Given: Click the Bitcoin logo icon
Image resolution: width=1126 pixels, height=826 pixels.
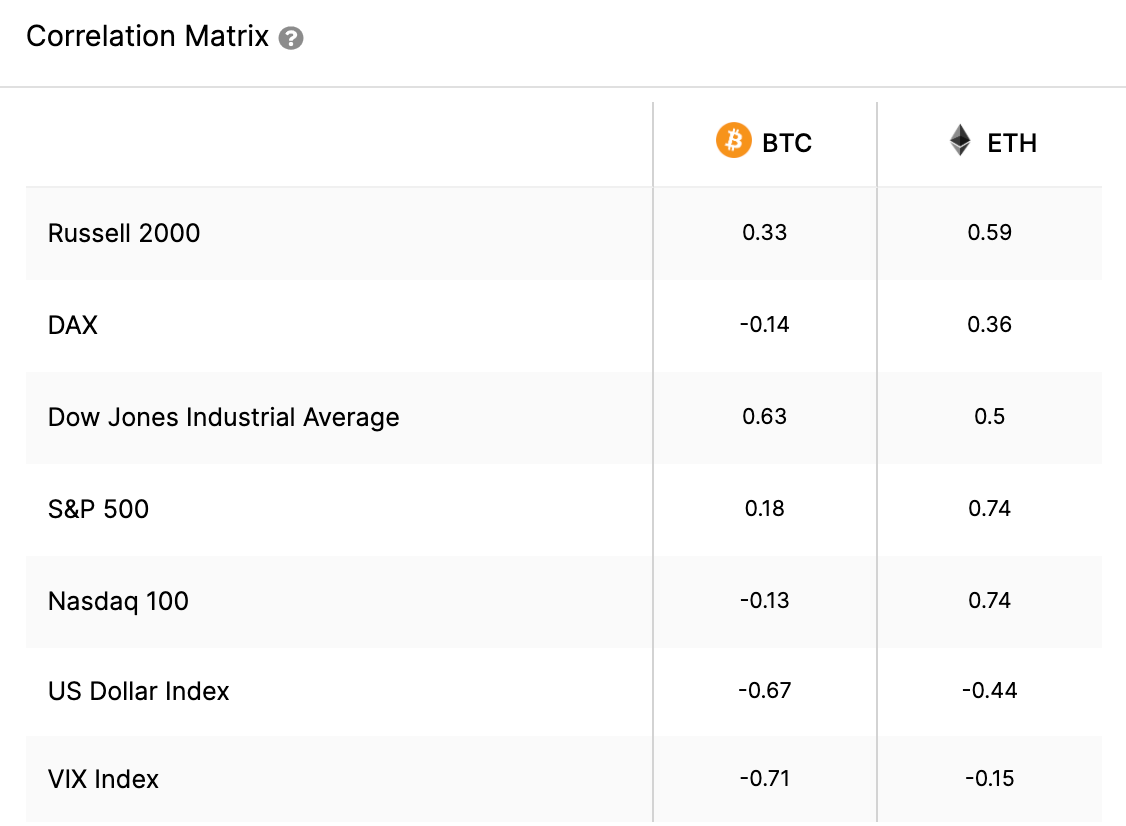Looking at the screenshot, I should (733, 141).
